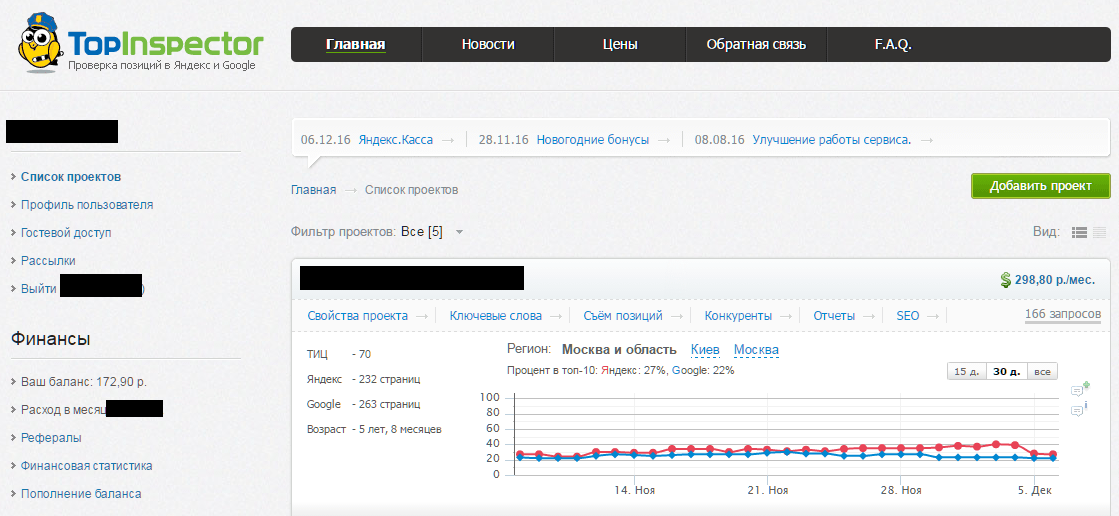Switch to detailed list view icon
The height and width of the screenshot is (516, 1119).
(x=1079, y=232)
